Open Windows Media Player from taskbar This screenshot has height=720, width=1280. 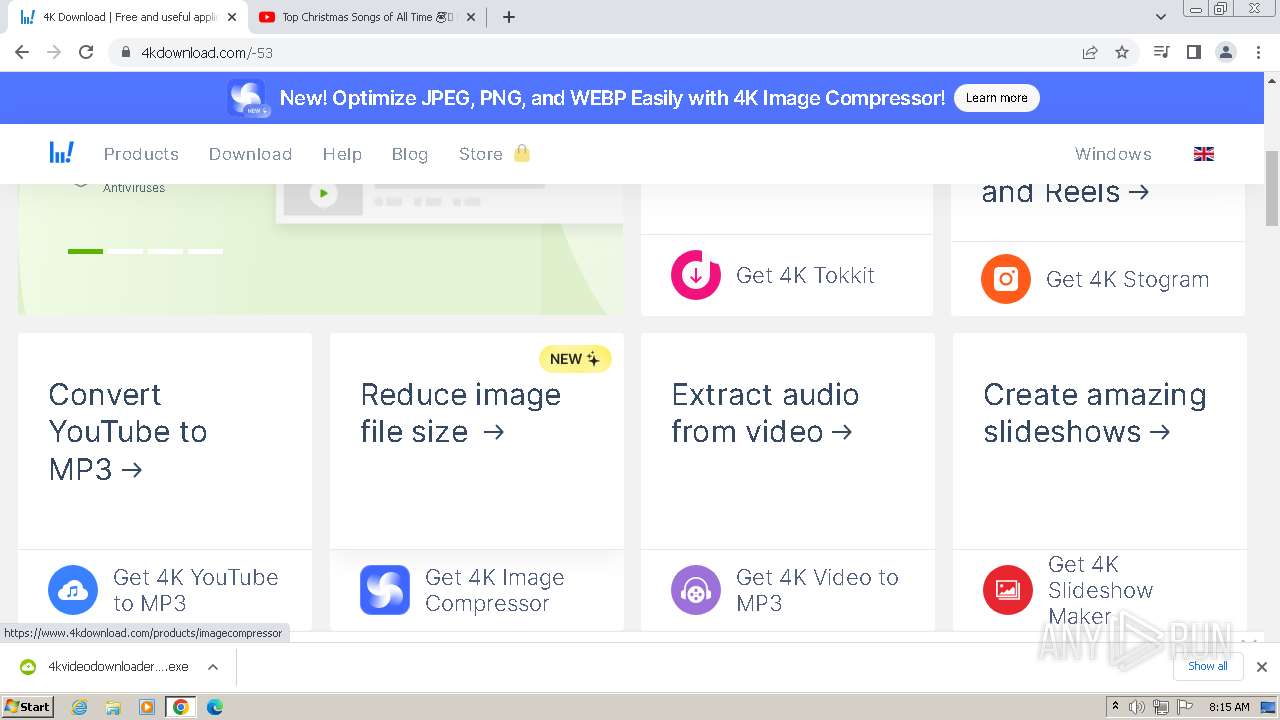click(x=147, y=707)
